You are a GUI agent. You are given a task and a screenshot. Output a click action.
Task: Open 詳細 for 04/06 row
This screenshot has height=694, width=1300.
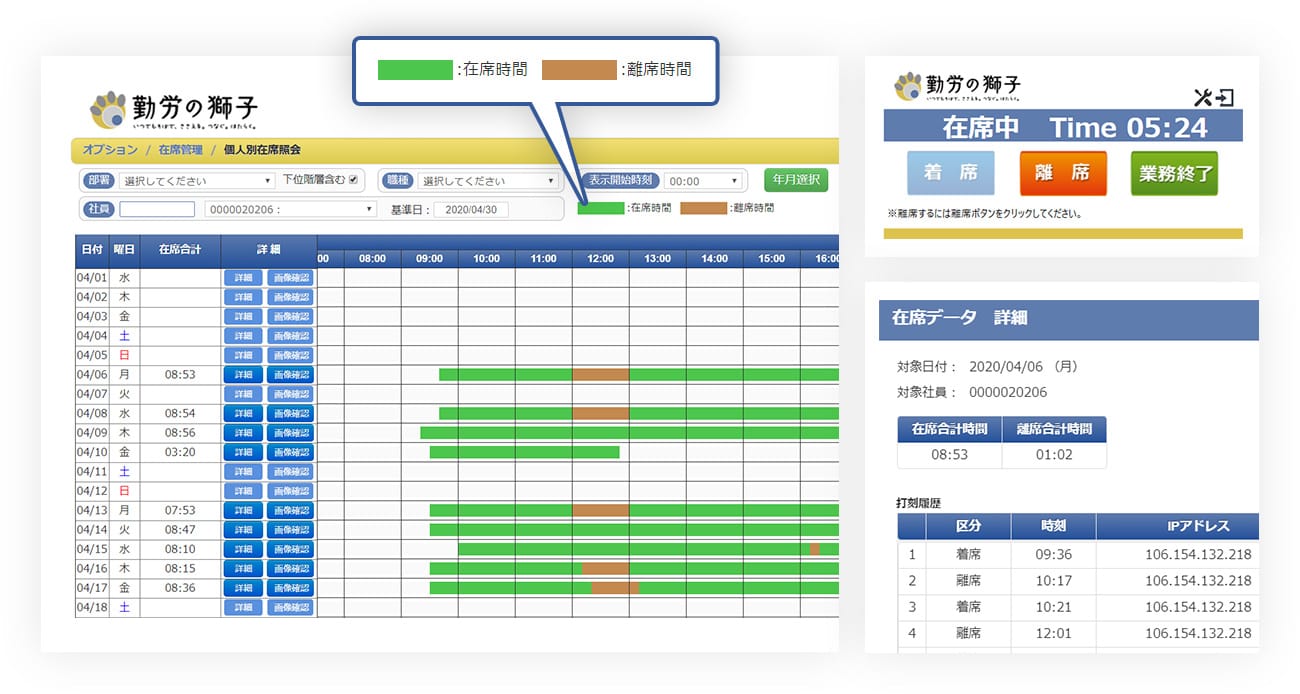click(x=243, y=375)
